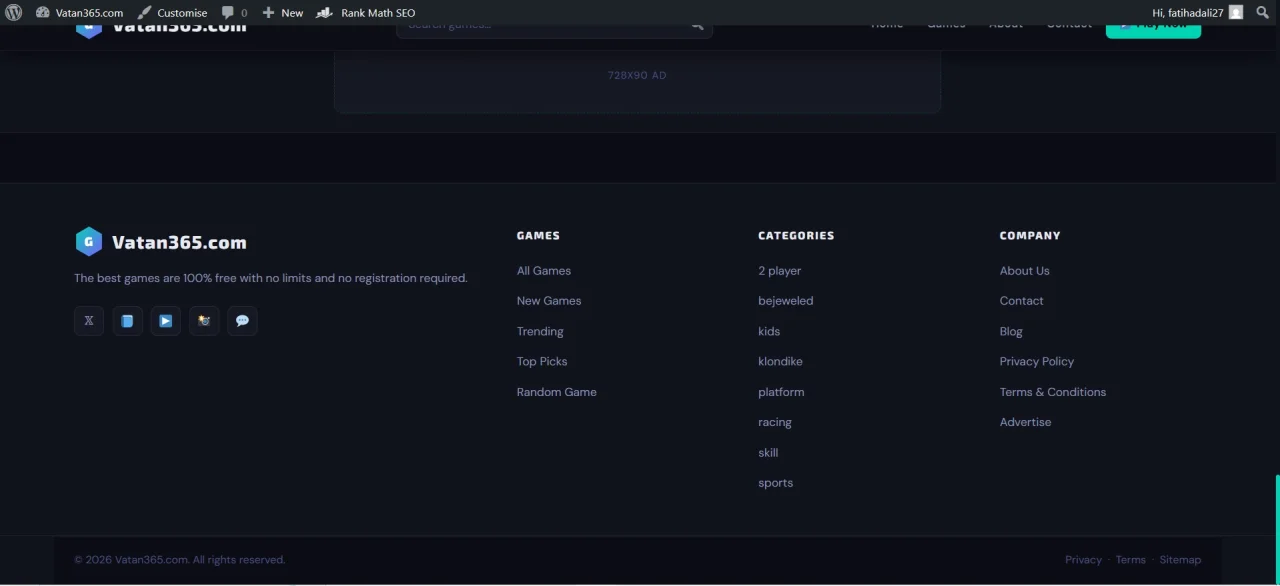The width and height of the screenshot is (1280, 586).
Task: Click the CATEGORIES column heading
Action: [796, 236]
